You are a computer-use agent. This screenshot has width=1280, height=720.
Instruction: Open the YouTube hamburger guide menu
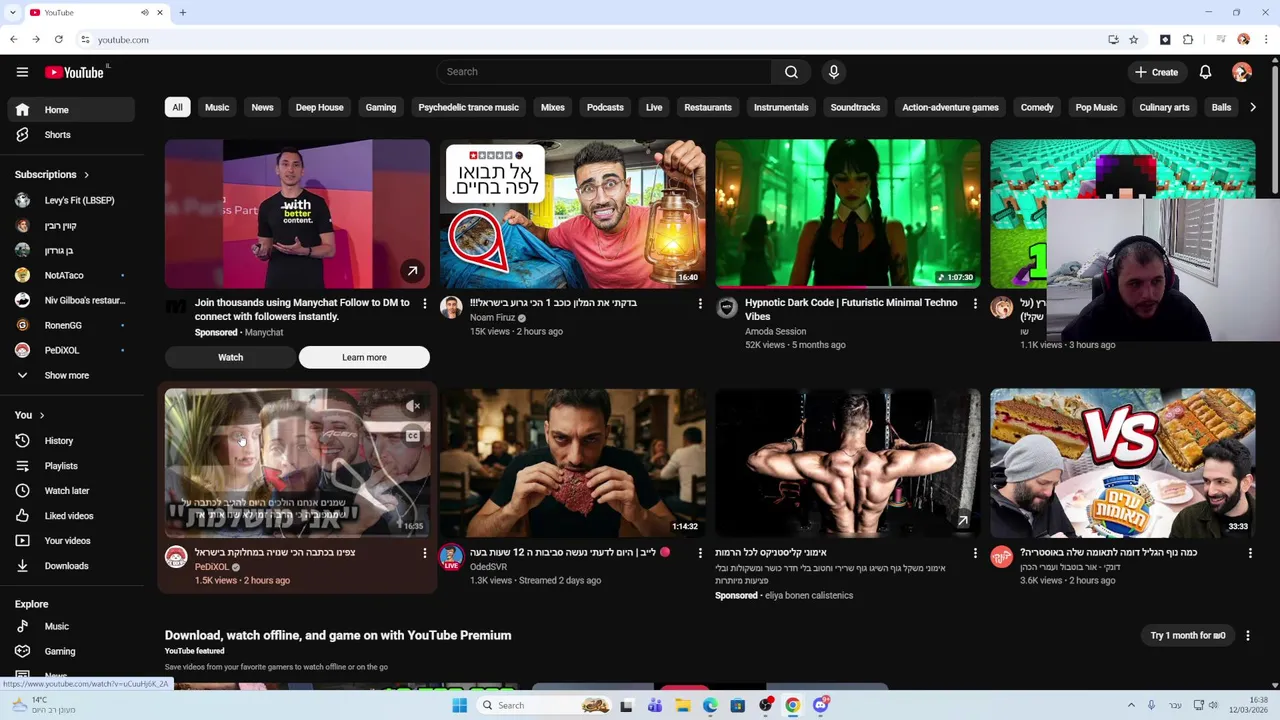click(22, 72)
